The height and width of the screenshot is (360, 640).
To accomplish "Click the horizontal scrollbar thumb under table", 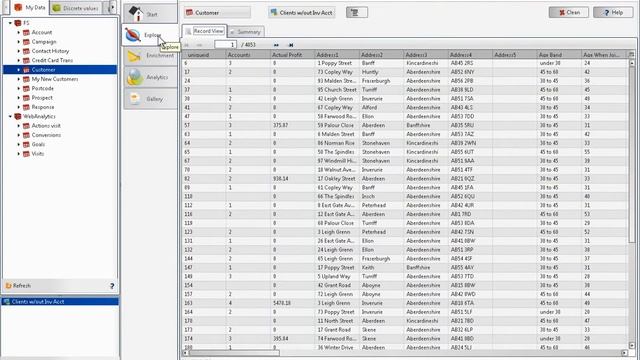I will (234, 353).
